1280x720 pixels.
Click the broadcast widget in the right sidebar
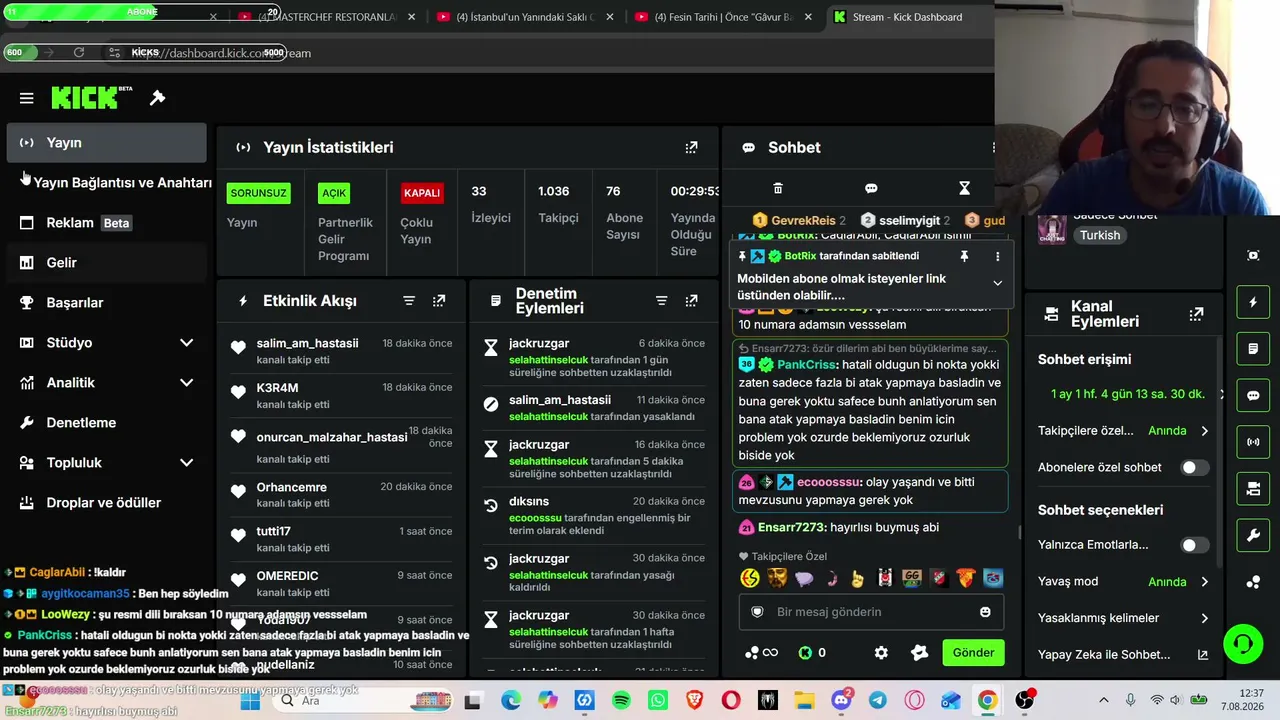tap(1253, 441)
